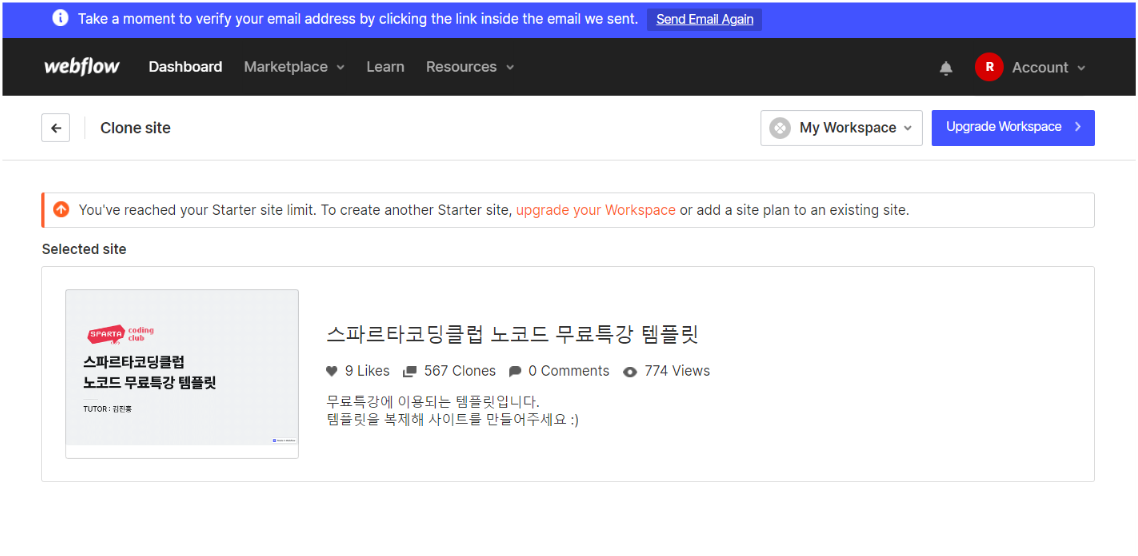Screen dimensions: 1138x556
Task: Click the Clones stack icon
Action: pyautogui.click(x=409, y=371)
